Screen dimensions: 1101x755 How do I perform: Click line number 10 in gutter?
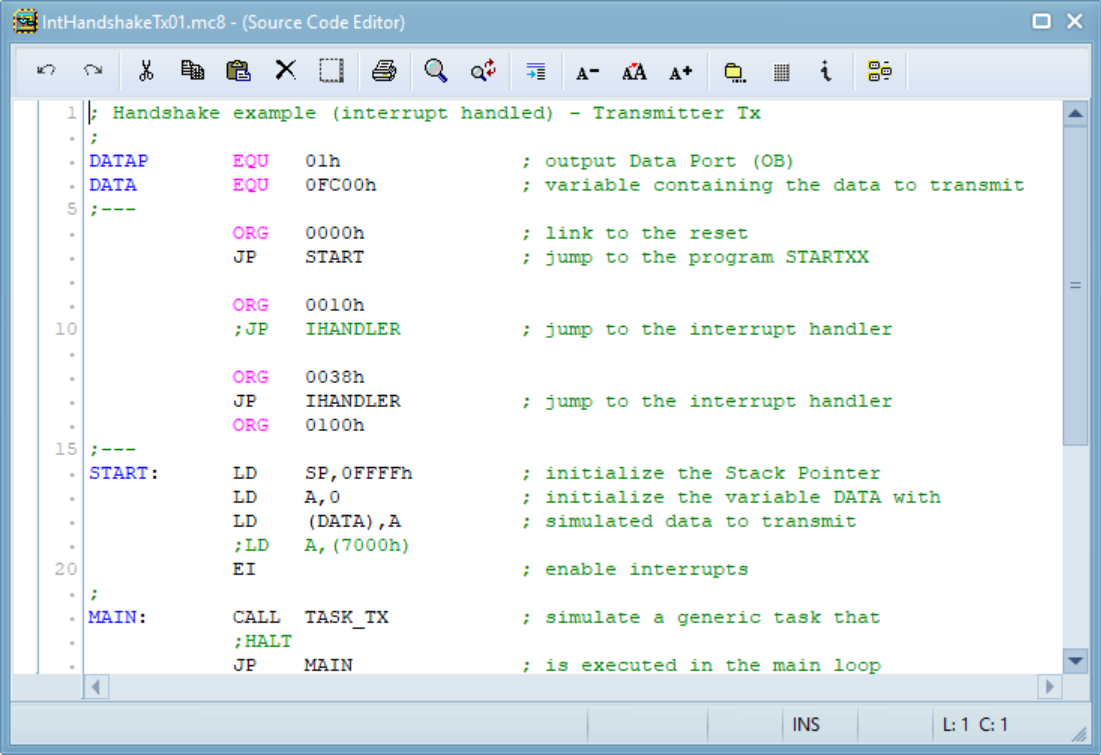pyautogui.click(x=66, y=329)
